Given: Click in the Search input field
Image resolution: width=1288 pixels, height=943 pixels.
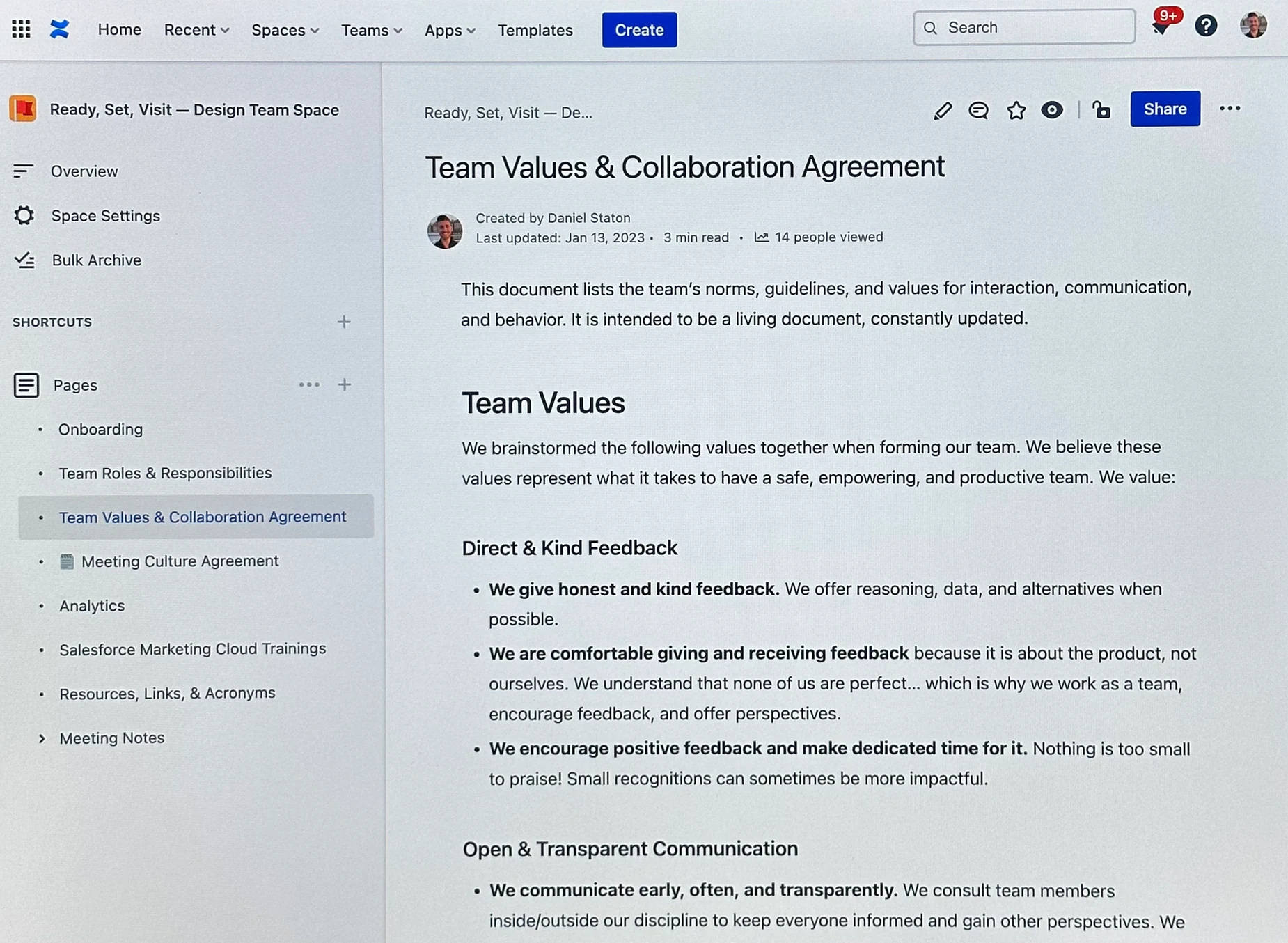Looking at the screenshot, I should 1024,27.
